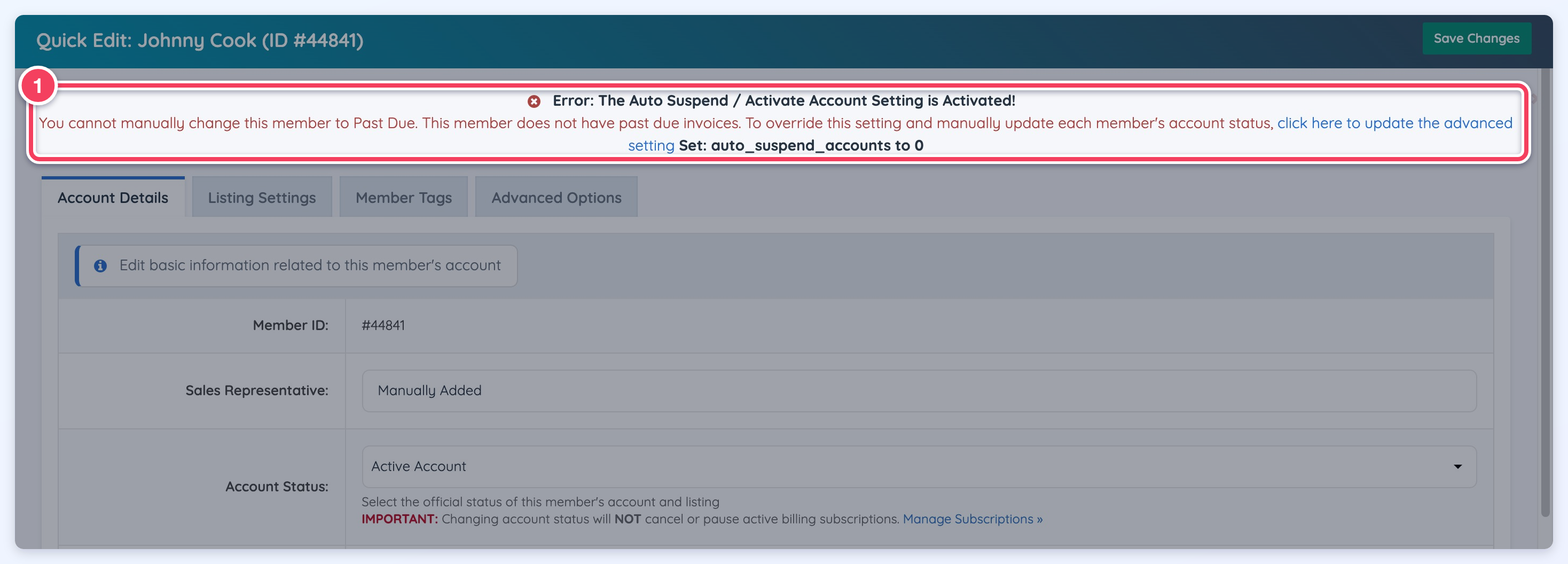Select the Advanced Options tab
The width and height of the screenshot is (1568, 564).
pos(556,197)
